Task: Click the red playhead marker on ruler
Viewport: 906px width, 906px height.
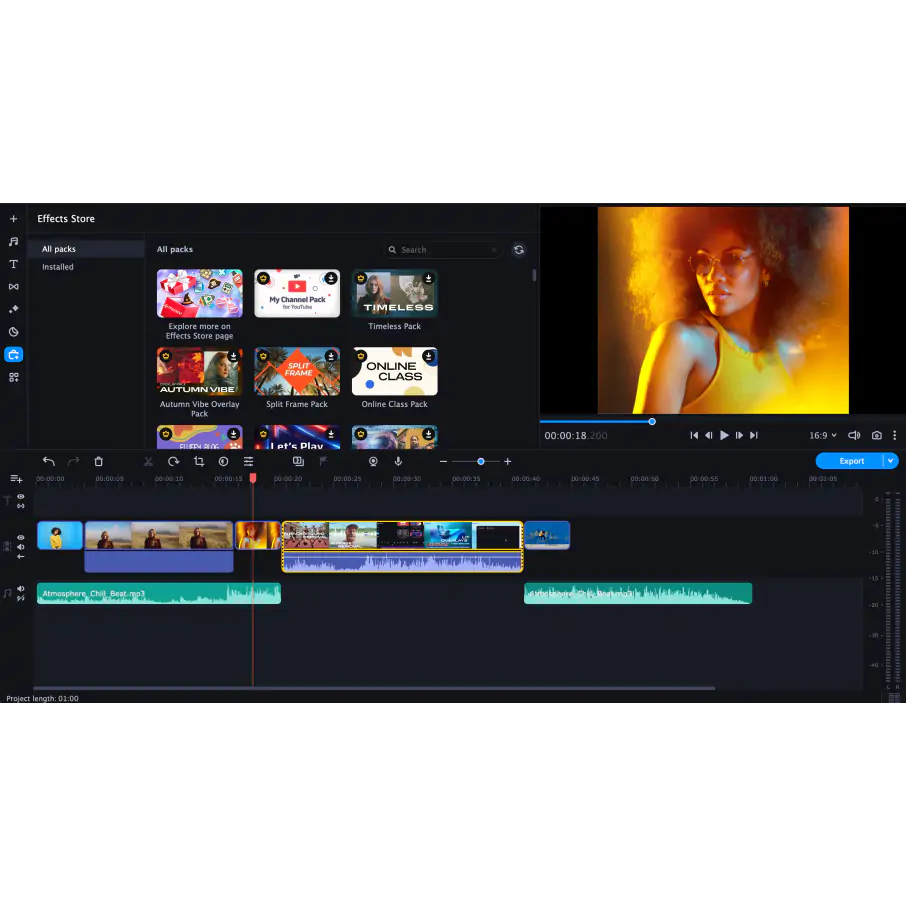Action: (x=253, y=478)
